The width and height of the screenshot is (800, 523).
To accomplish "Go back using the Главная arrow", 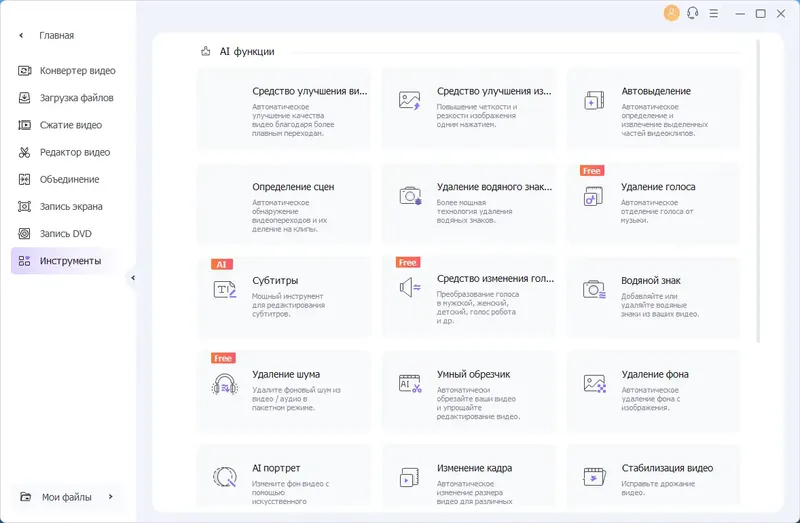I will pos(21,35).
